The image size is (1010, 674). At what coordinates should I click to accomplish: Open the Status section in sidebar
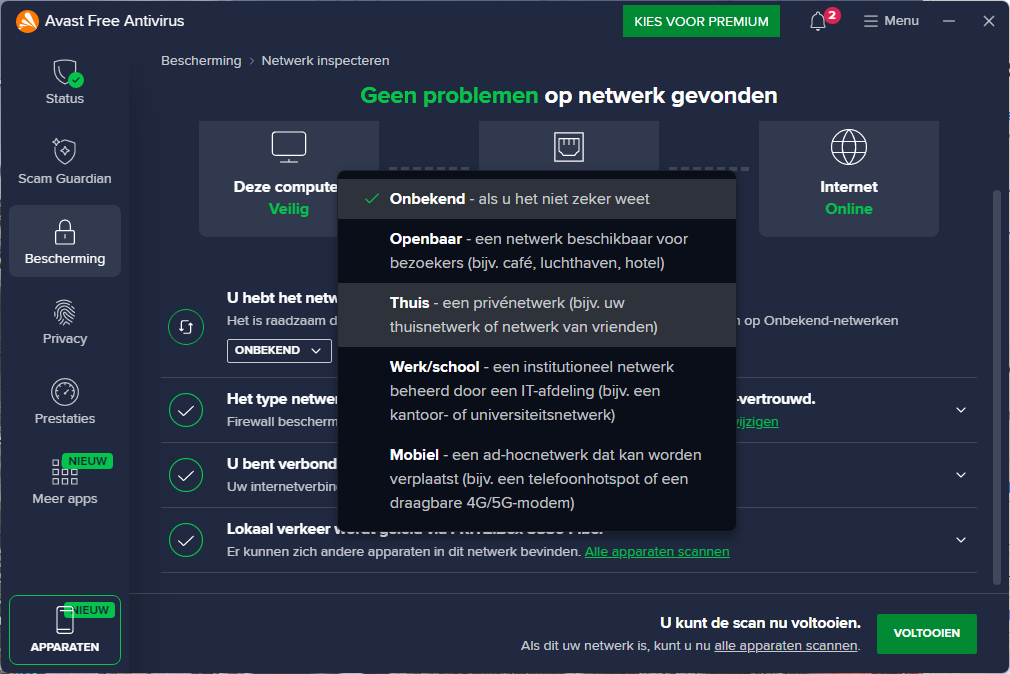[64, 82]
